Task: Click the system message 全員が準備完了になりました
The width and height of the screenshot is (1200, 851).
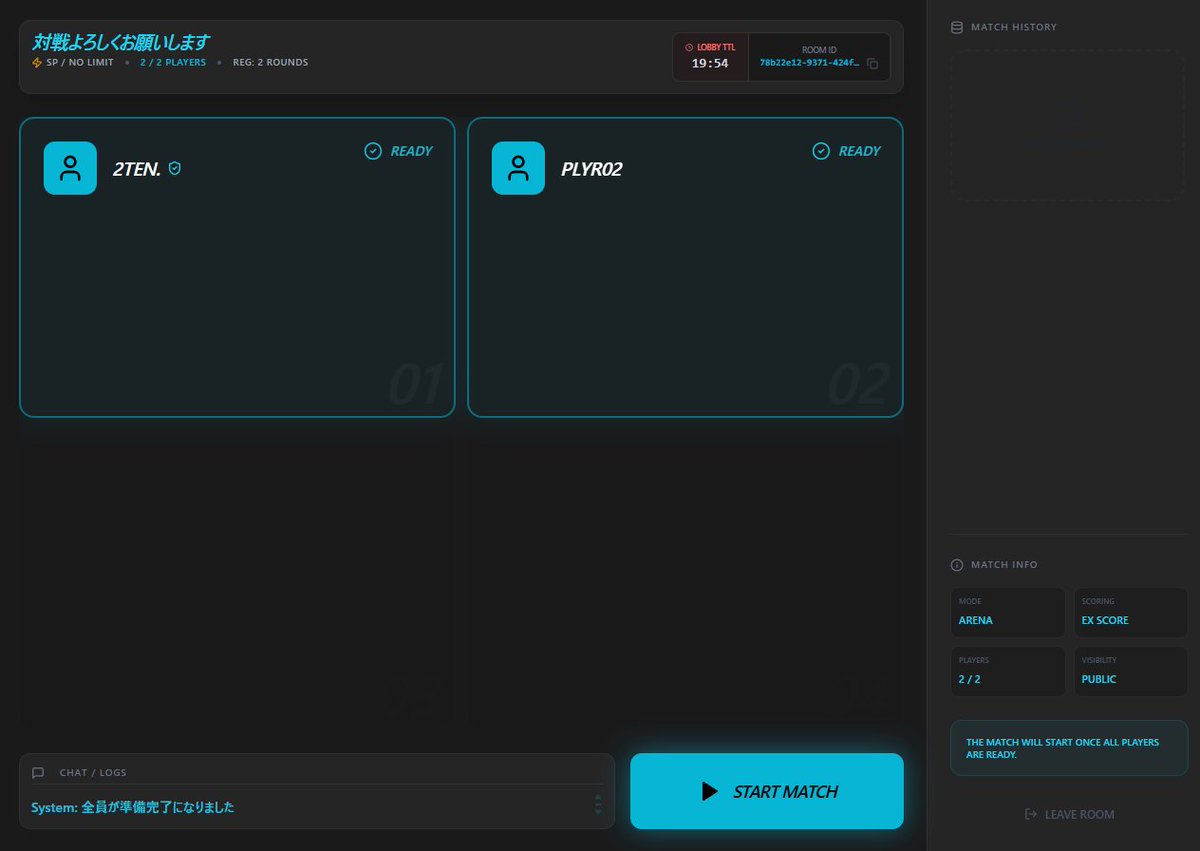Action: (158, 807)
